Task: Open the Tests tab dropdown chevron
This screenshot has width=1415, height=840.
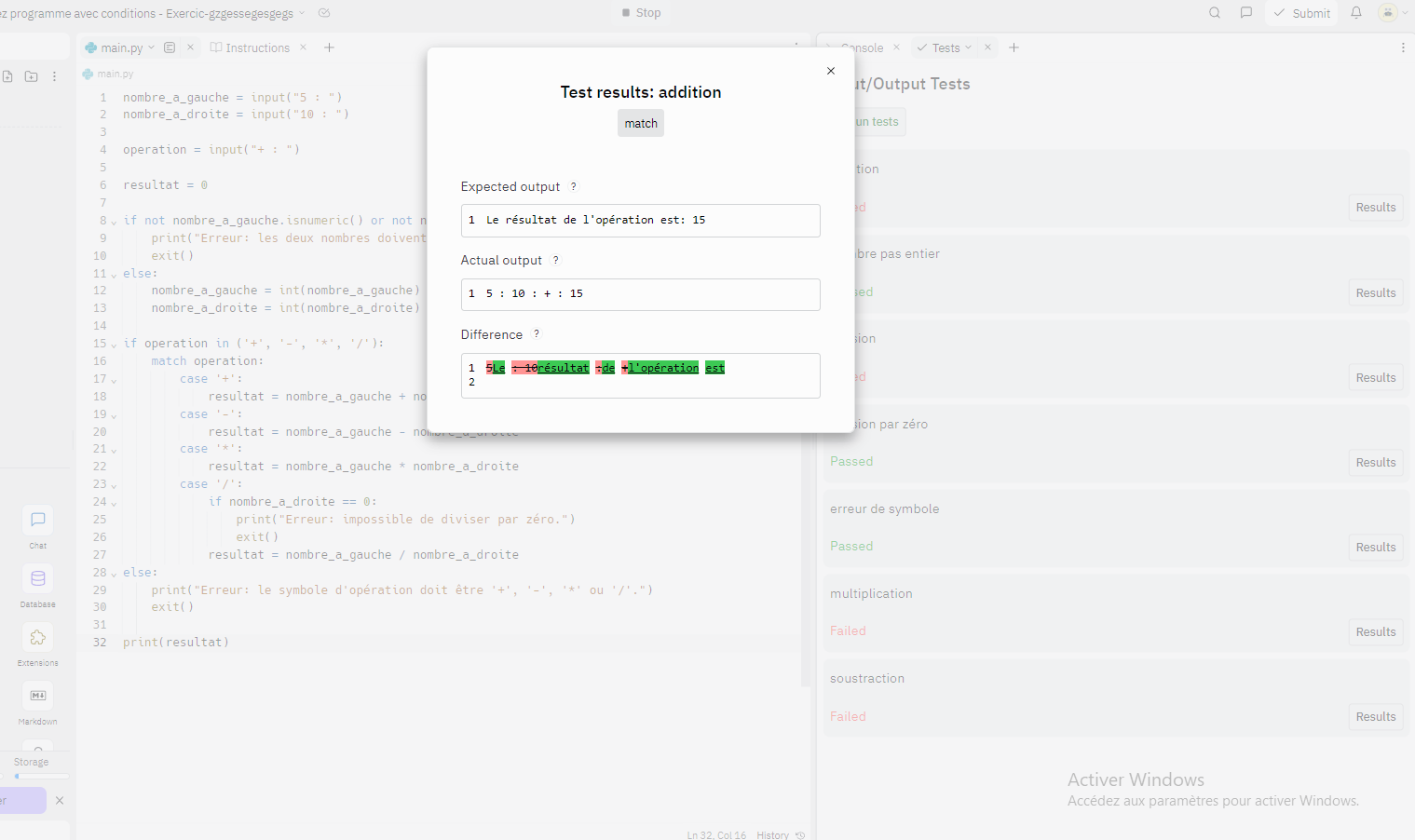Action: [x=969, y=47]
